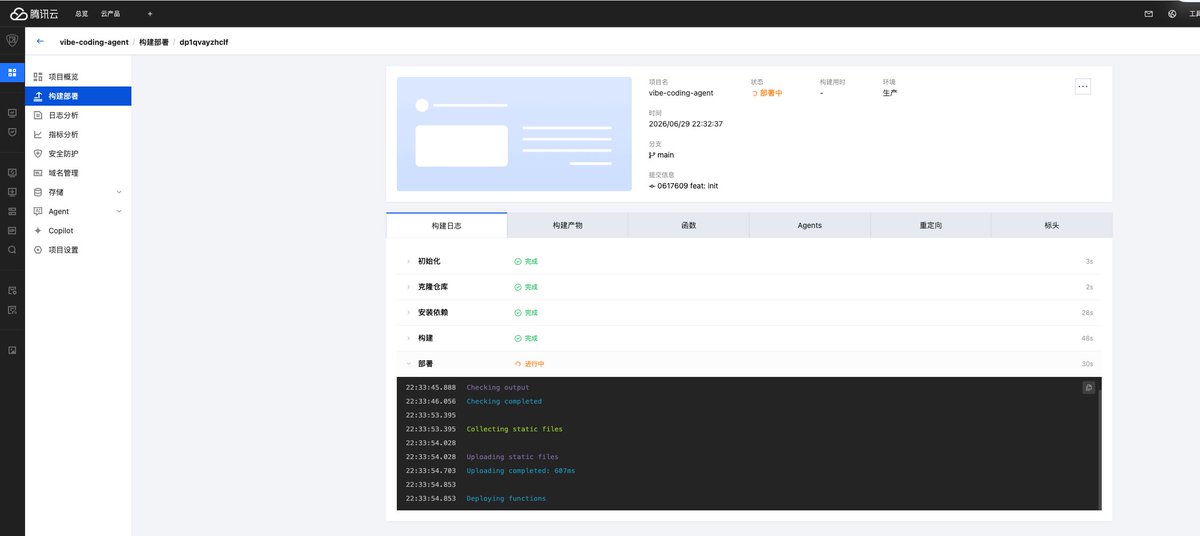Open 域名管理 in sidebar
The width and height of the screenshot is (1200, 536).
tap(78, 173)
